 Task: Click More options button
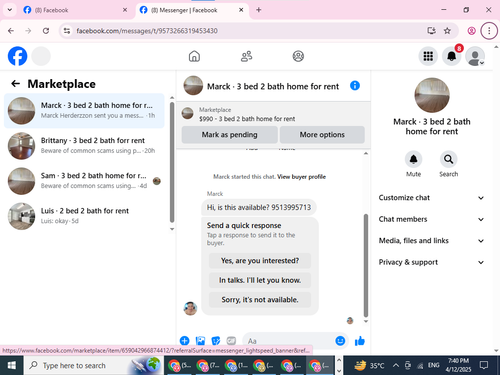click(322, 135)
